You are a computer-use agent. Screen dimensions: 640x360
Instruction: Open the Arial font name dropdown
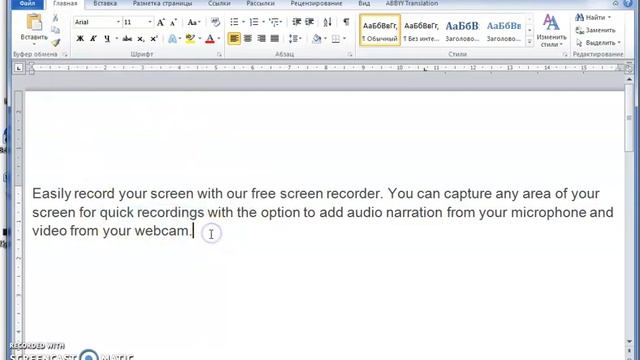118,22
